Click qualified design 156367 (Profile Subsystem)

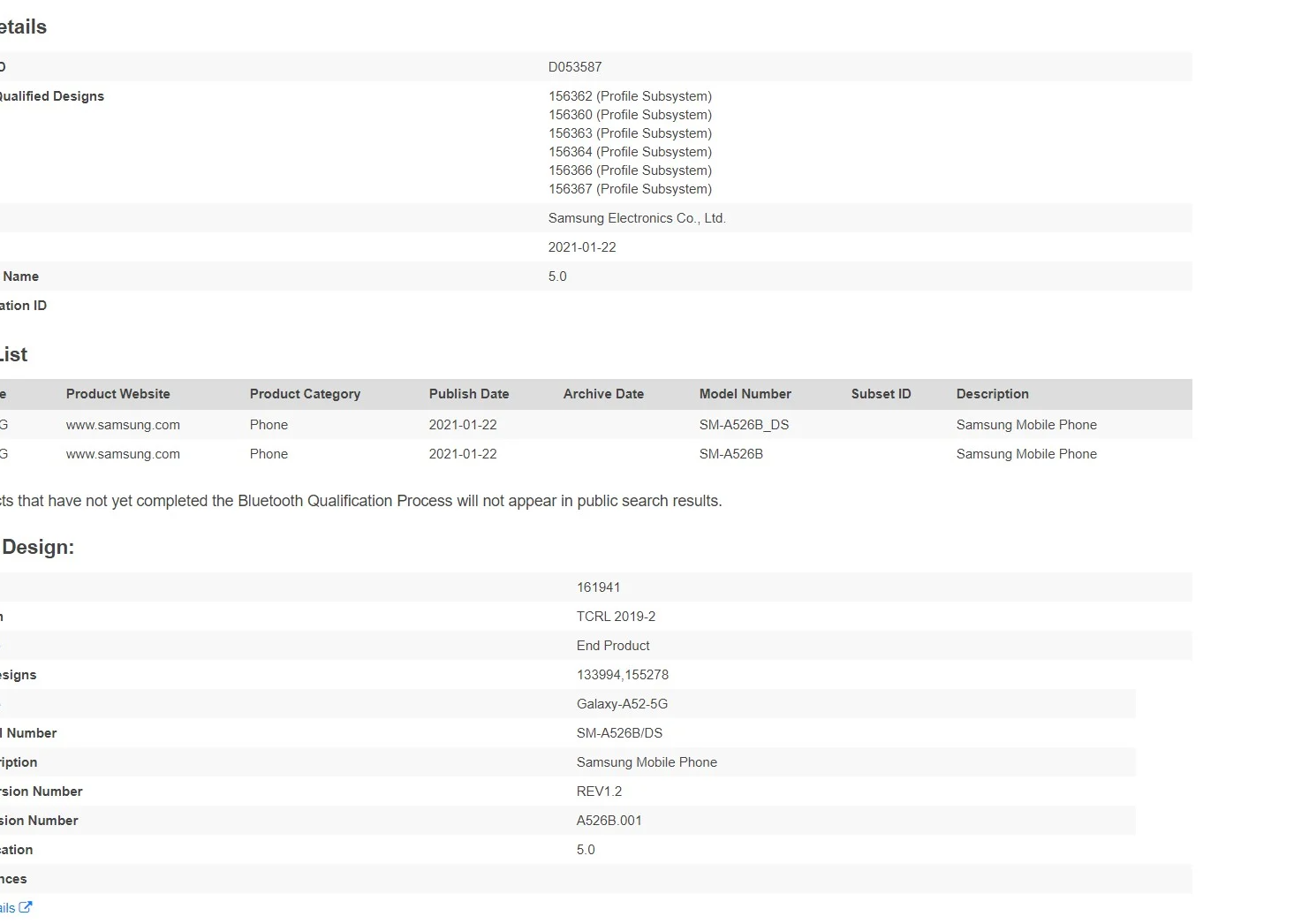[630, 189]
